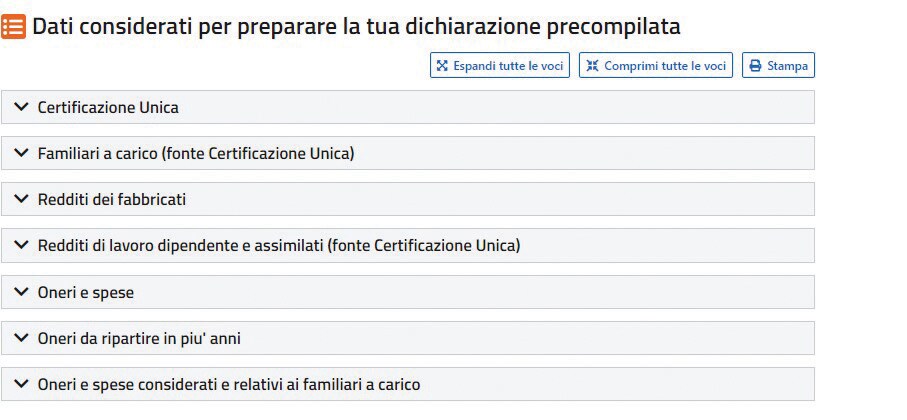Viewport: 907px width, 420px height.
Task: Open the Redditi dei fabbricati section title
Action: pos(112,200)
